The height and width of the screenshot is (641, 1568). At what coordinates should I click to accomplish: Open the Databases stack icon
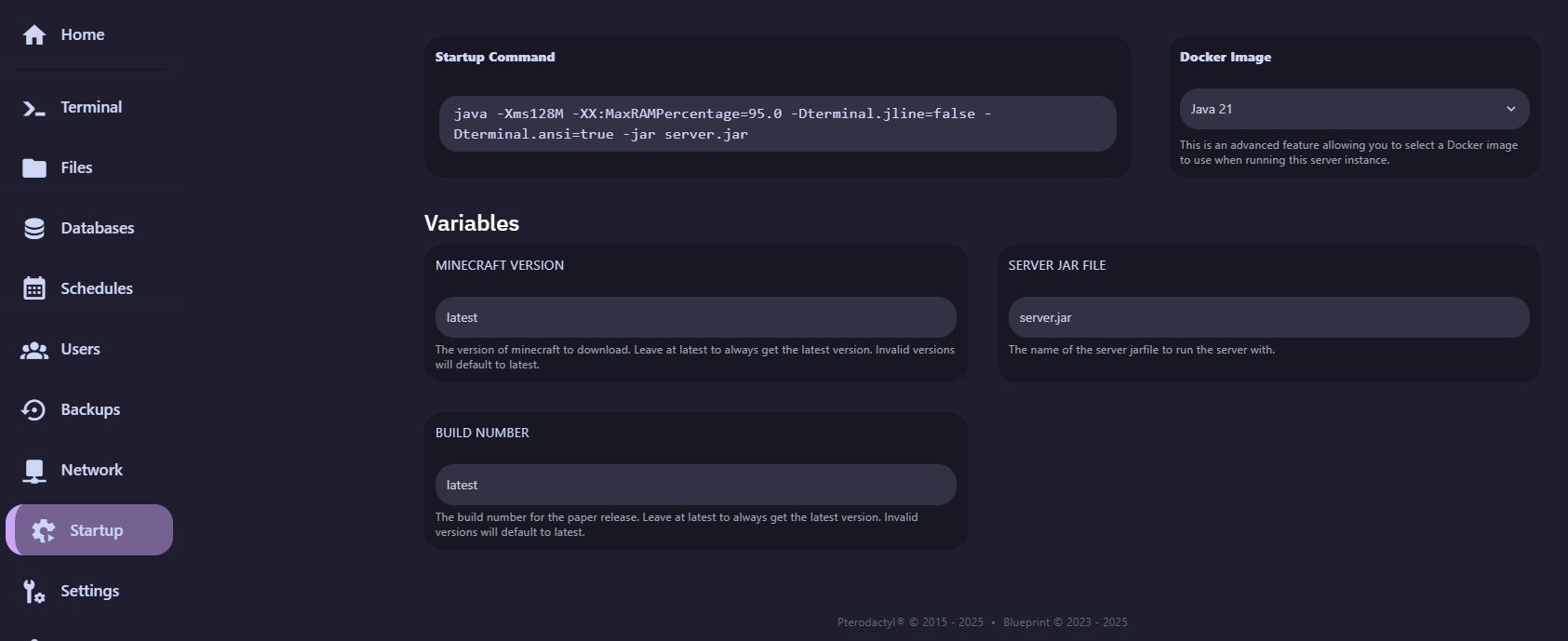coord(34,229)
